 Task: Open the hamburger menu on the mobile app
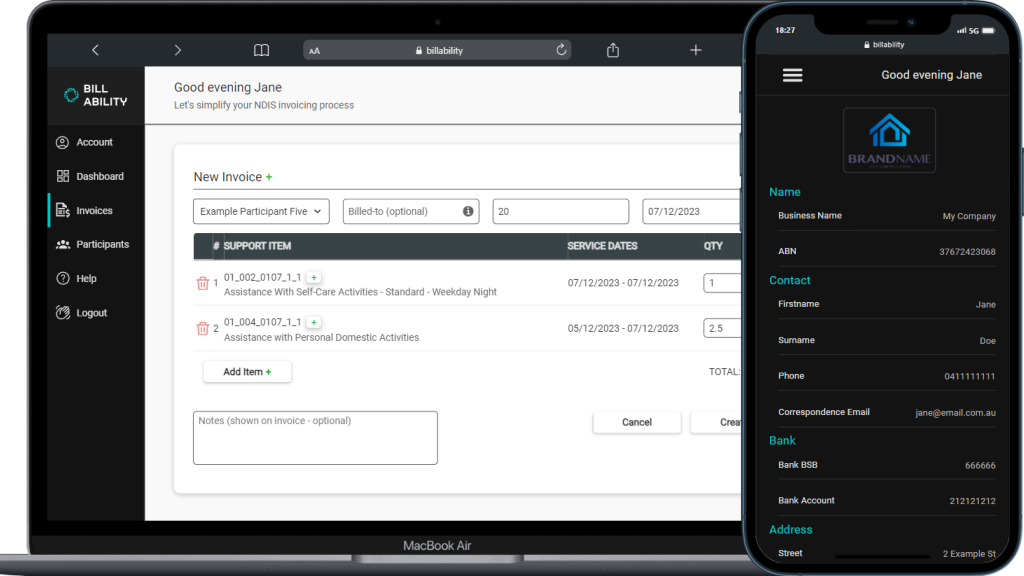pos(793,75)
